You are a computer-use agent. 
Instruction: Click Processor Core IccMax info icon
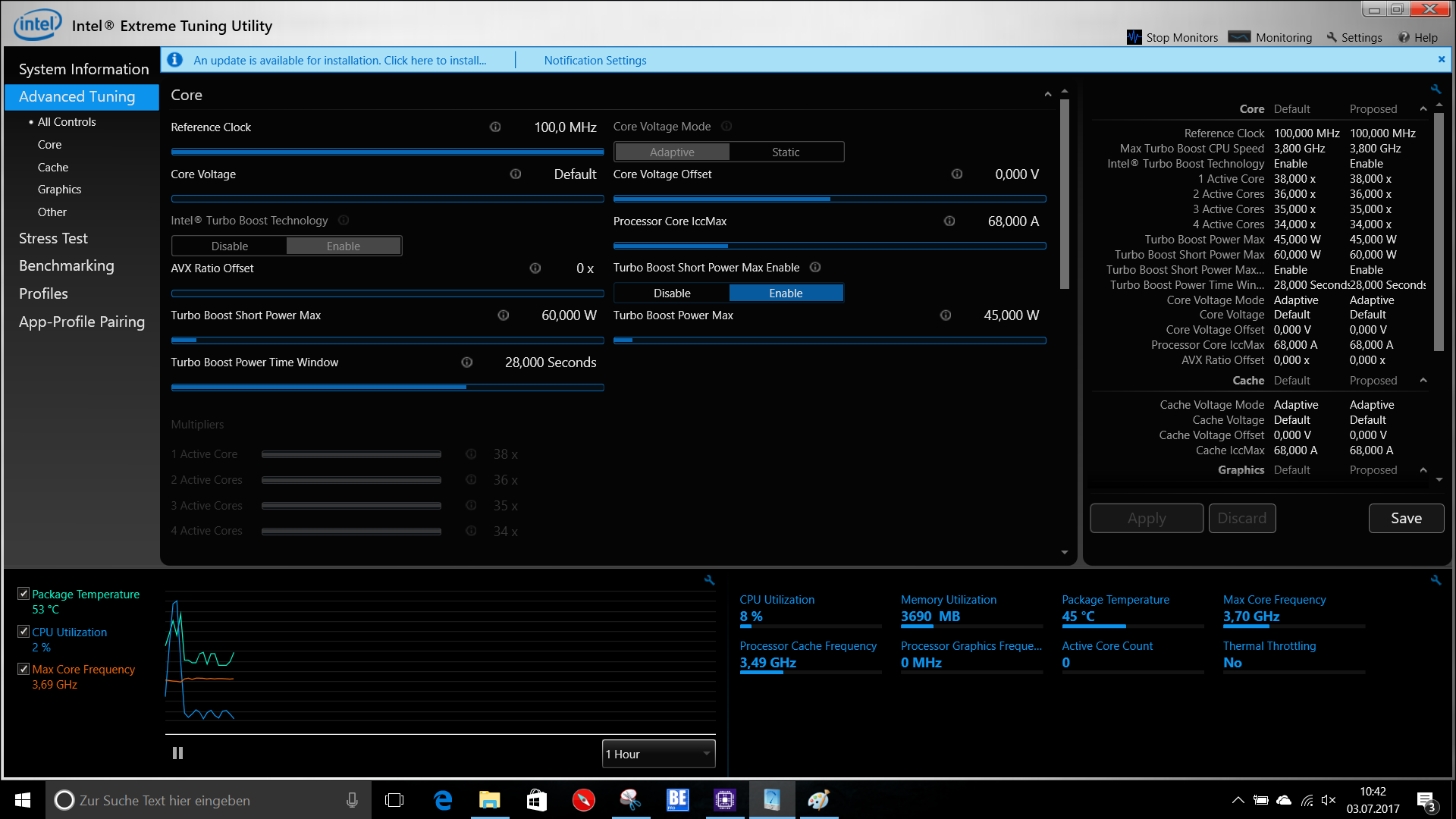click(x=949, y=221)
